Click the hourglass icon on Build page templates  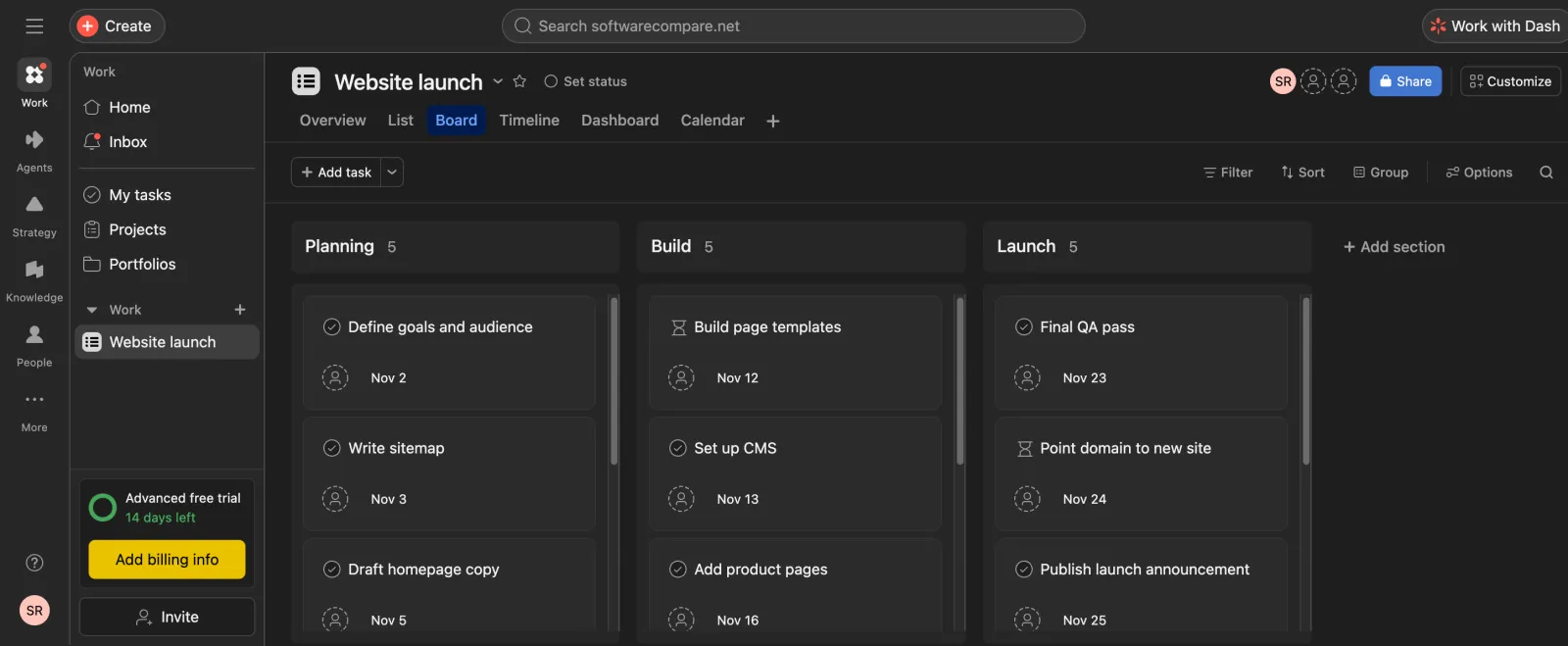(678, 327)
